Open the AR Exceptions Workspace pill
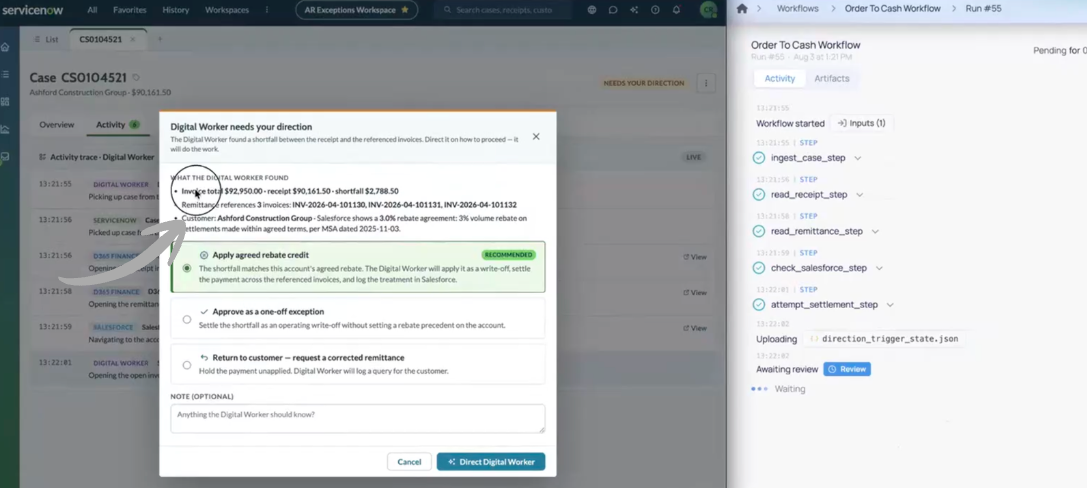The image size is (1087, 488). 356,10
